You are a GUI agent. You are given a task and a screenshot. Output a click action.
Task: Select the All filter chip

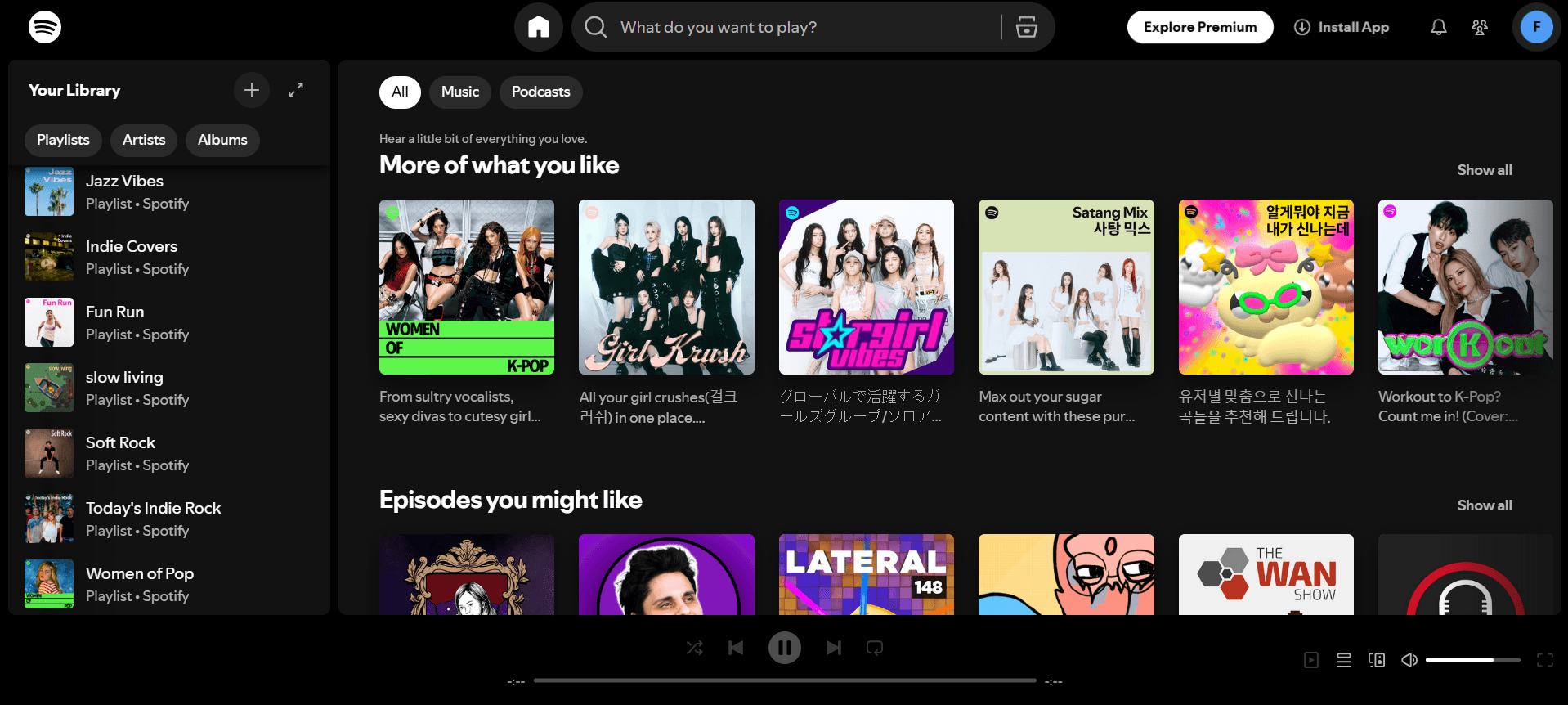pyautogui.click(x=400, y=92)
